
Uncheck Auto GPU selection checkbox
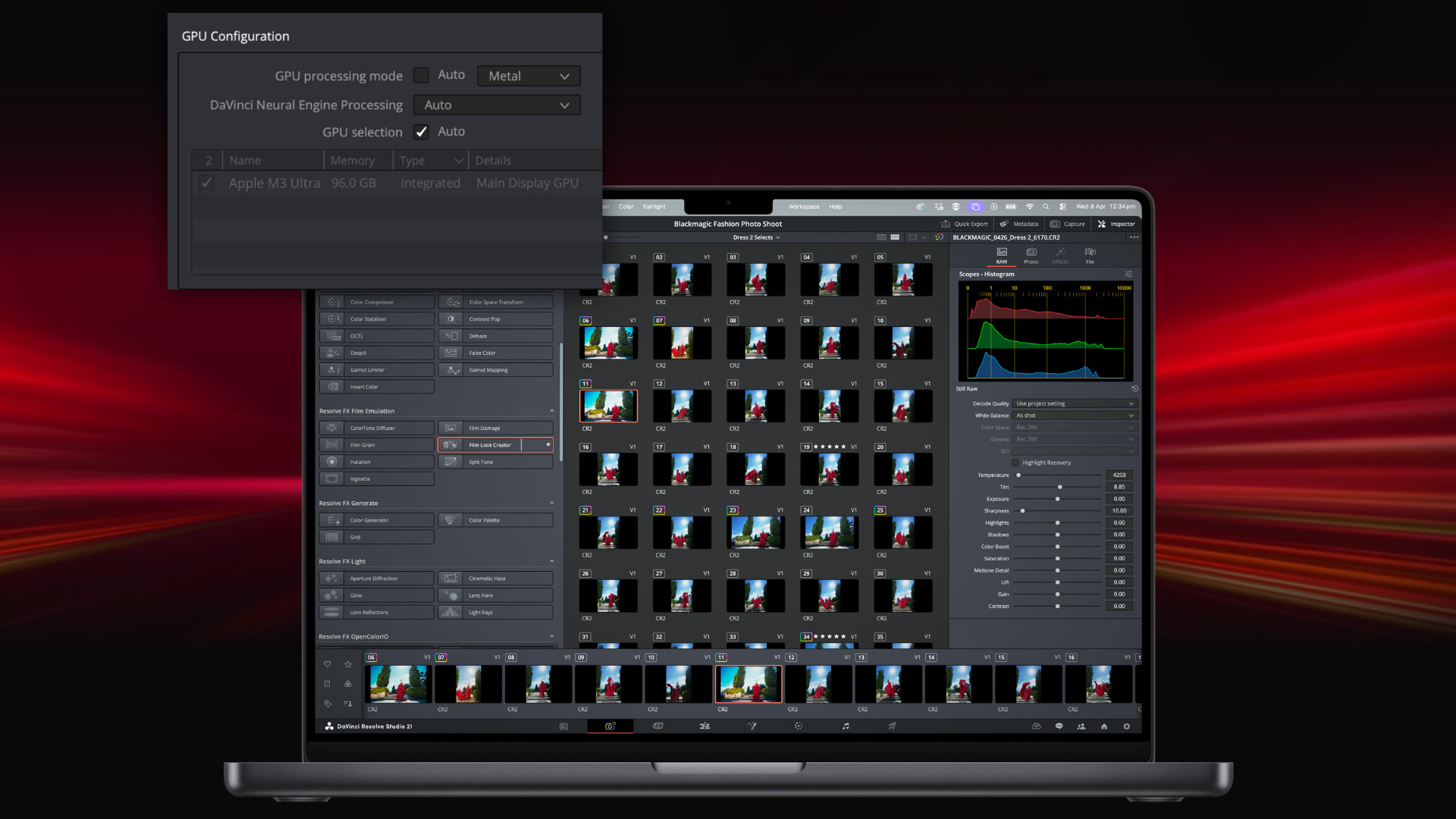click(x=421, y=132)
